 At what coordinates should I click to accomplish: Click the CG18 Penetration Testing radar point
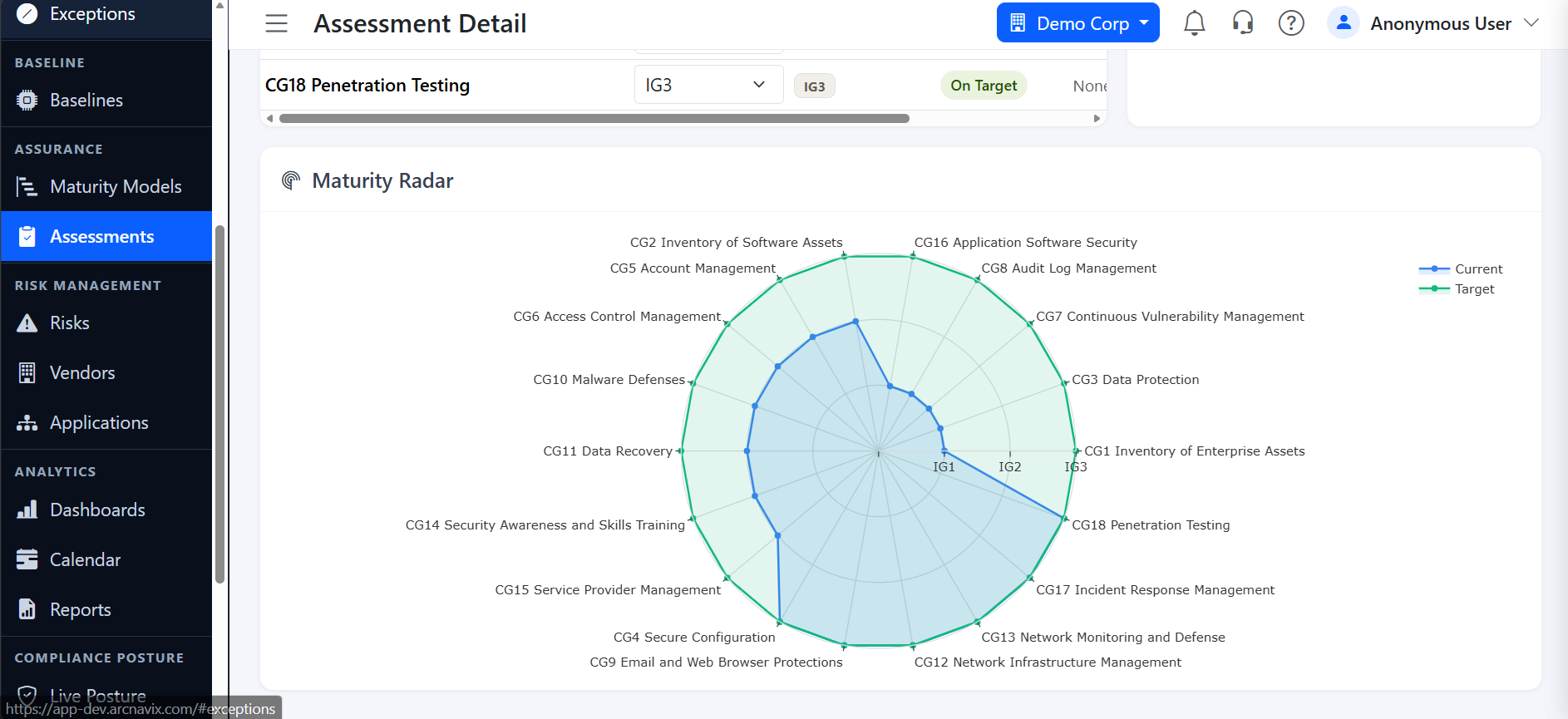click(1063, 519)
